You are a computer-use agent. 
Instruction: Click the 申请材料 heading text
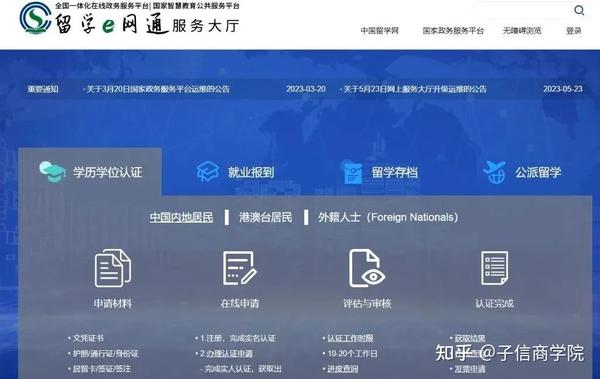point(113,304)
